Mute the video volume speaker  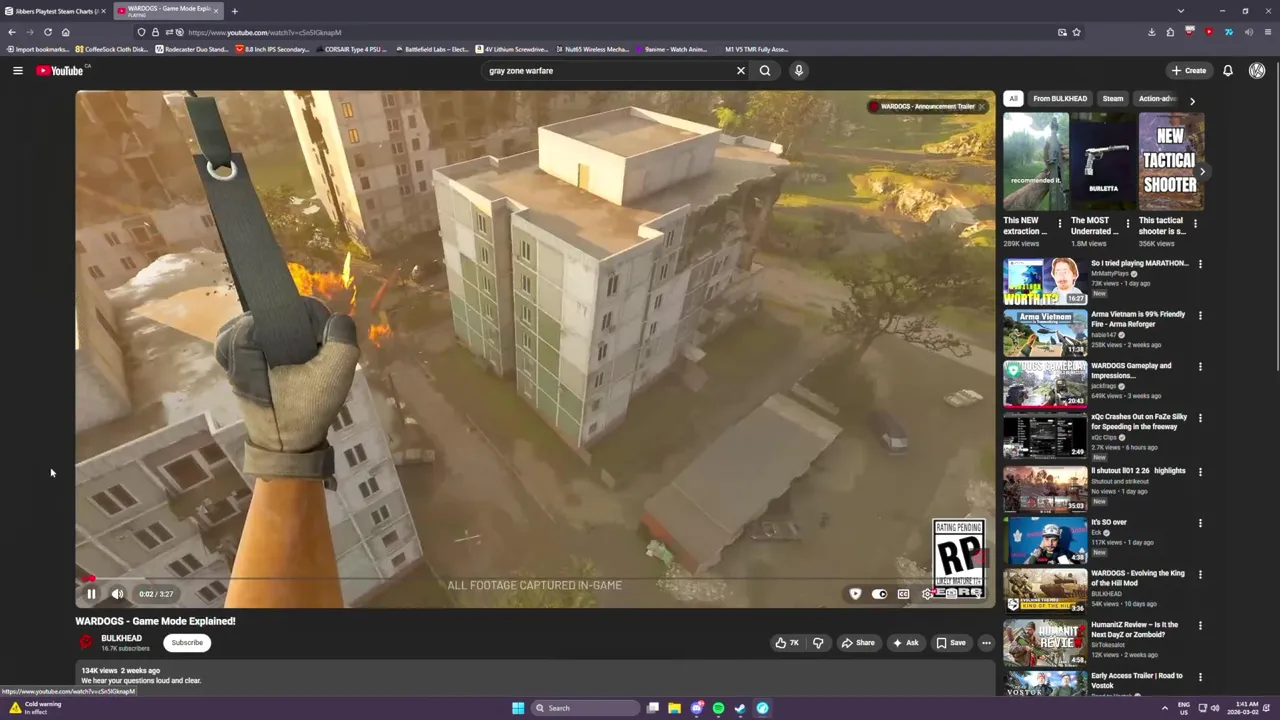pos(117,594)
